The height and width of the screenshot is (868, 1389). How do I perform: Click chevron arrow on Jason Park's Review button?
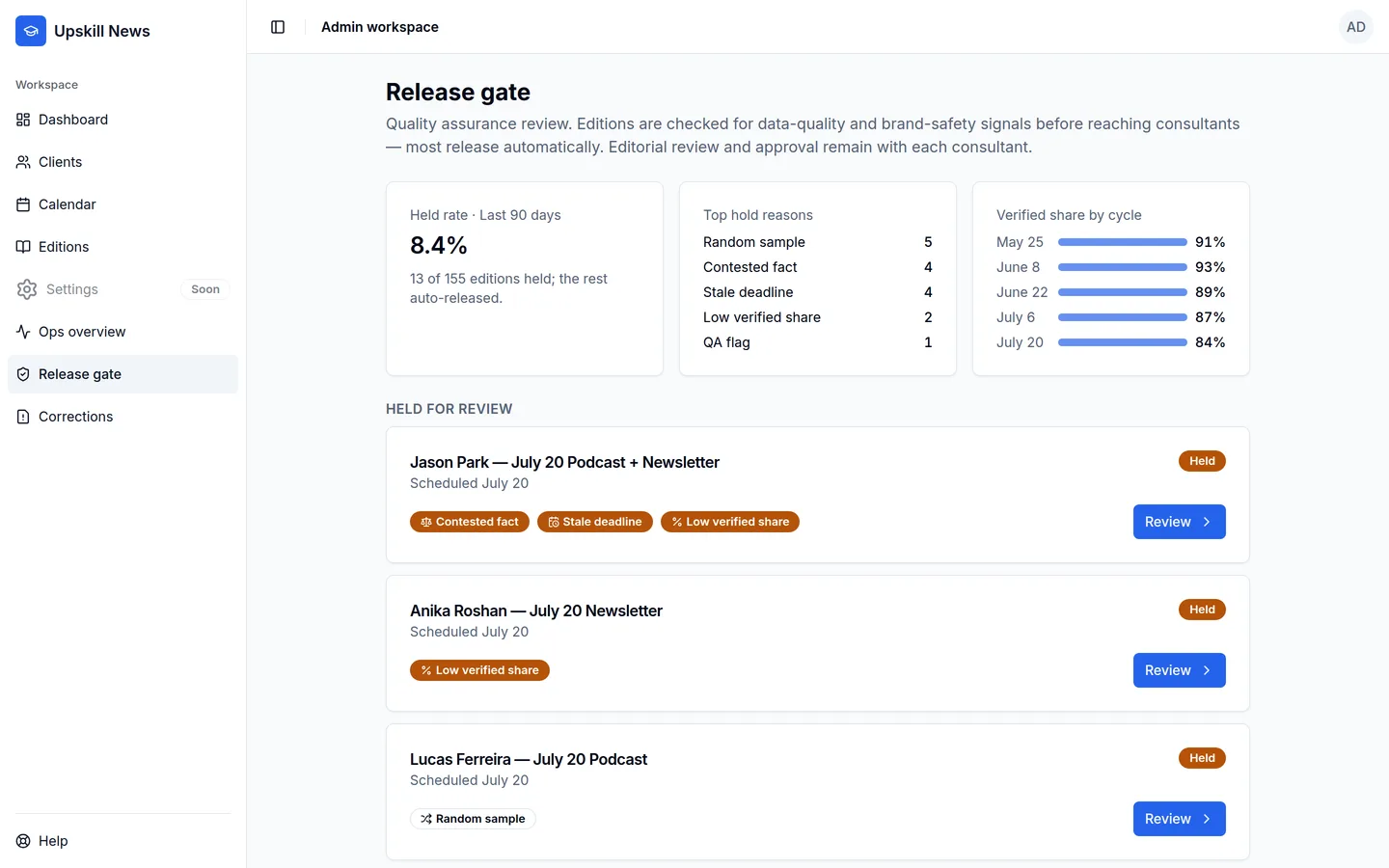click(x=1207, y=522)
